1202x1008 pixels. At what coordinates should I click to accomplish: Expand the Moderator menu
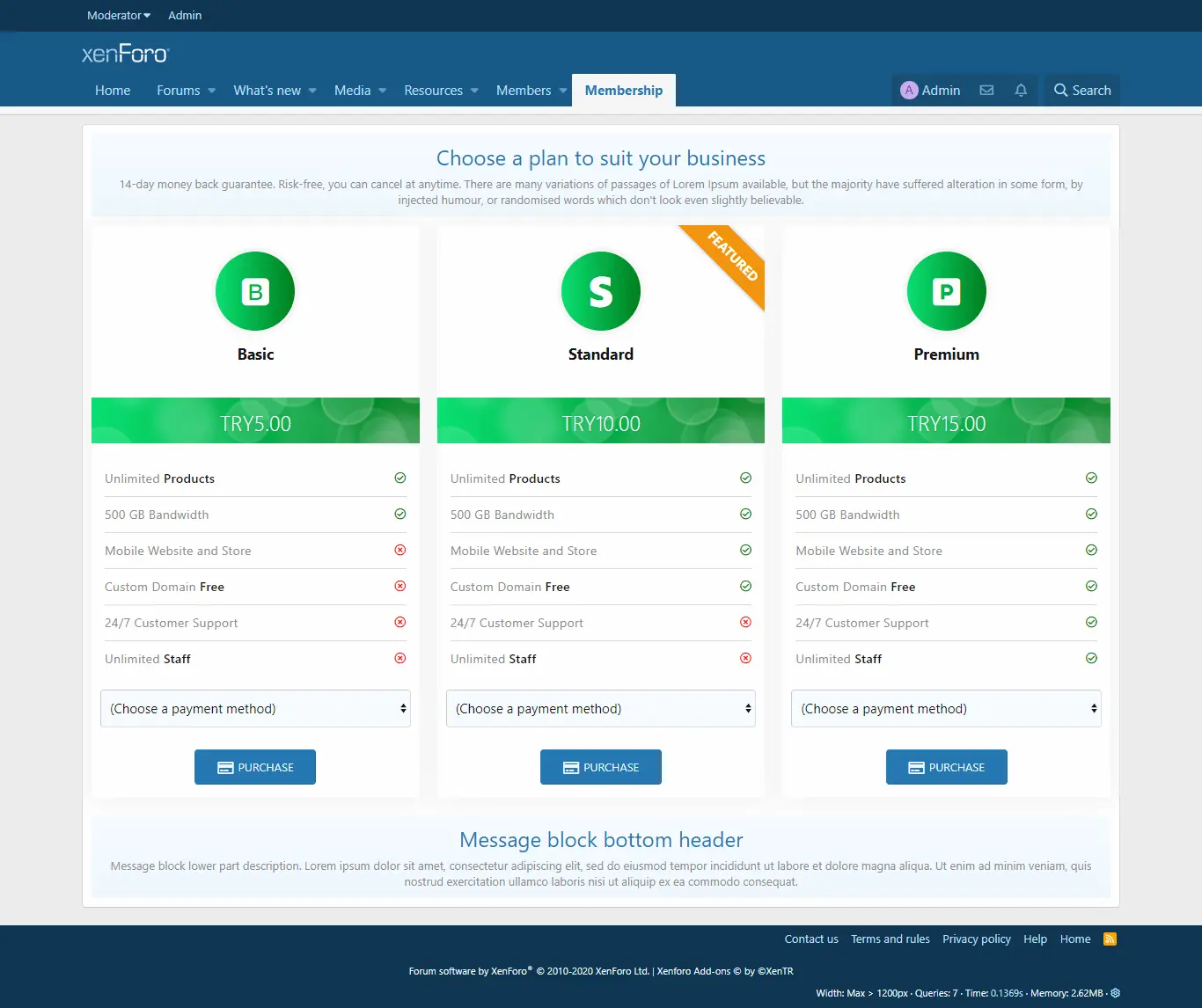point(119,16)
